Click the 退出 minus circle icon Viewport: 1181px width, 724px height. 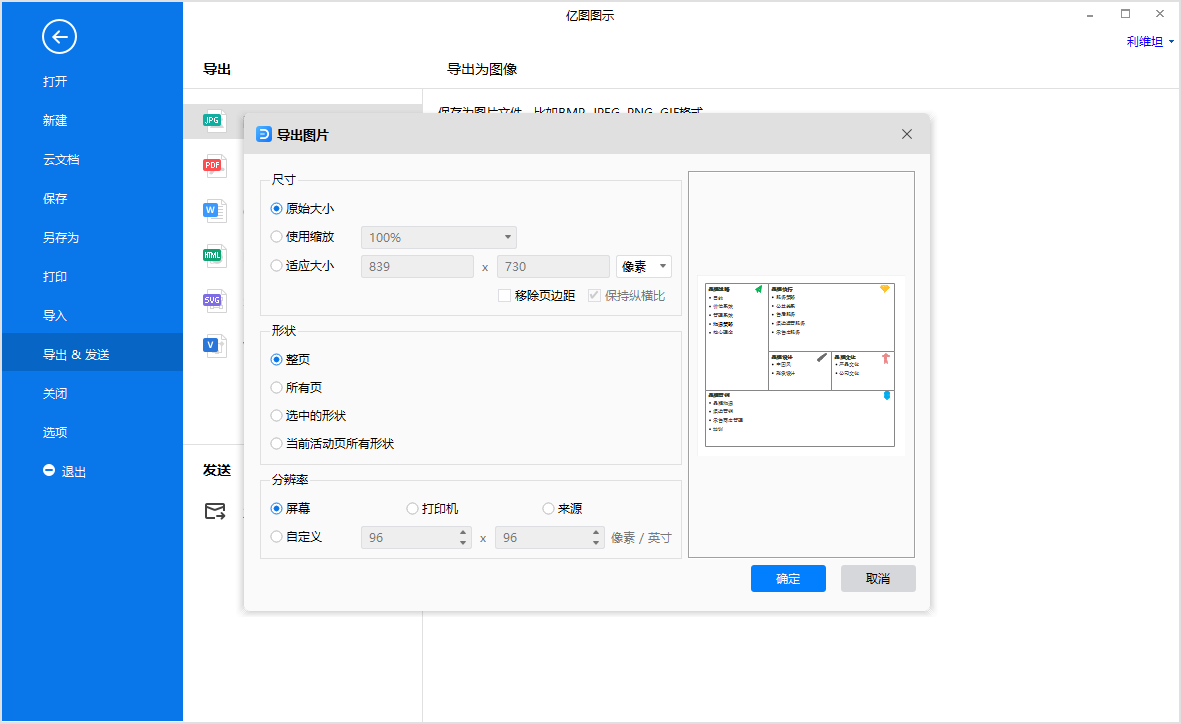pos(49,470)
